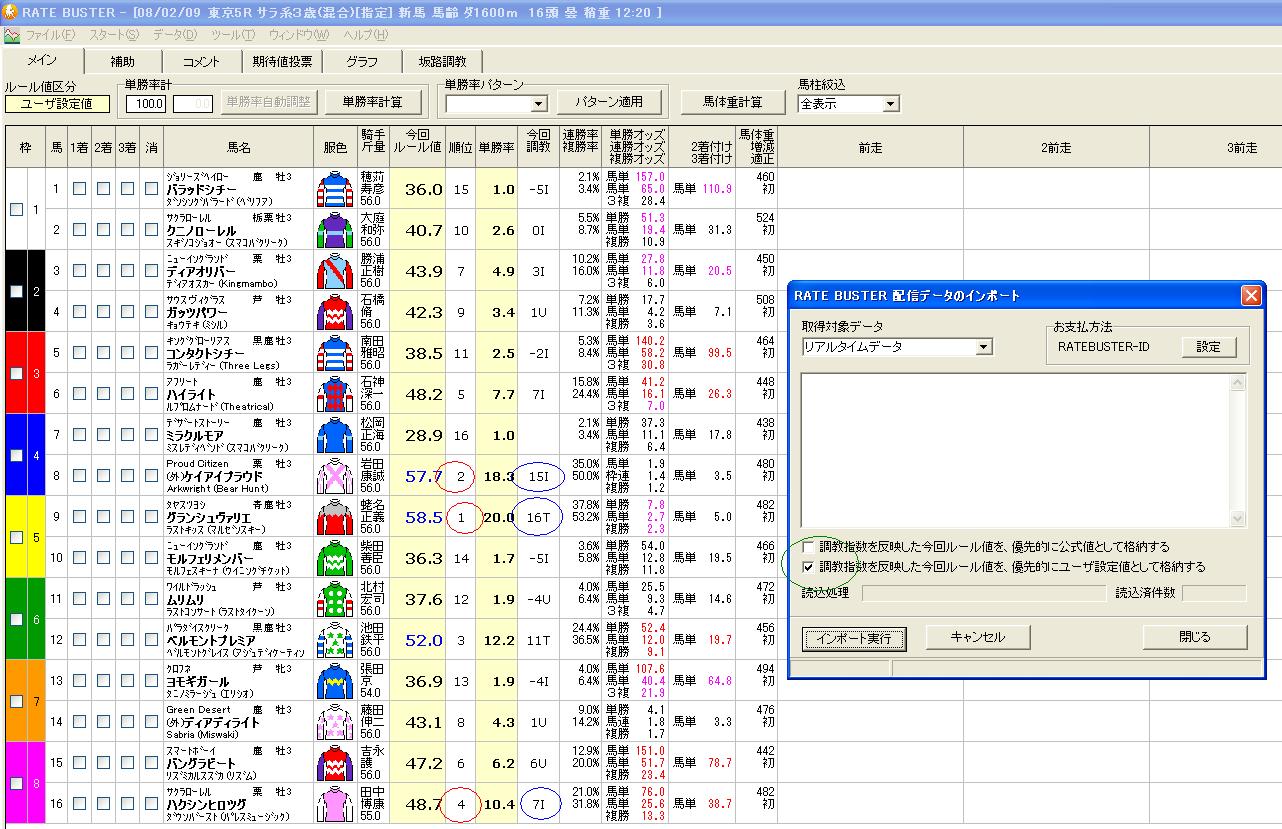1282x829 pixels.
Task: Click the 馬体重計算 button
Action: (733, 102)
